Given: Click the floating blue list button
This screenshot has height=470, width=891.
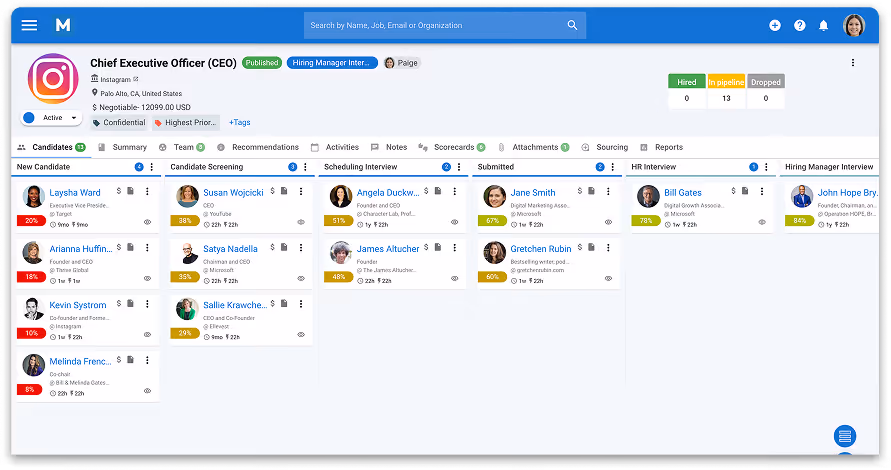Looking at the screenshot, I should (844, 436).
